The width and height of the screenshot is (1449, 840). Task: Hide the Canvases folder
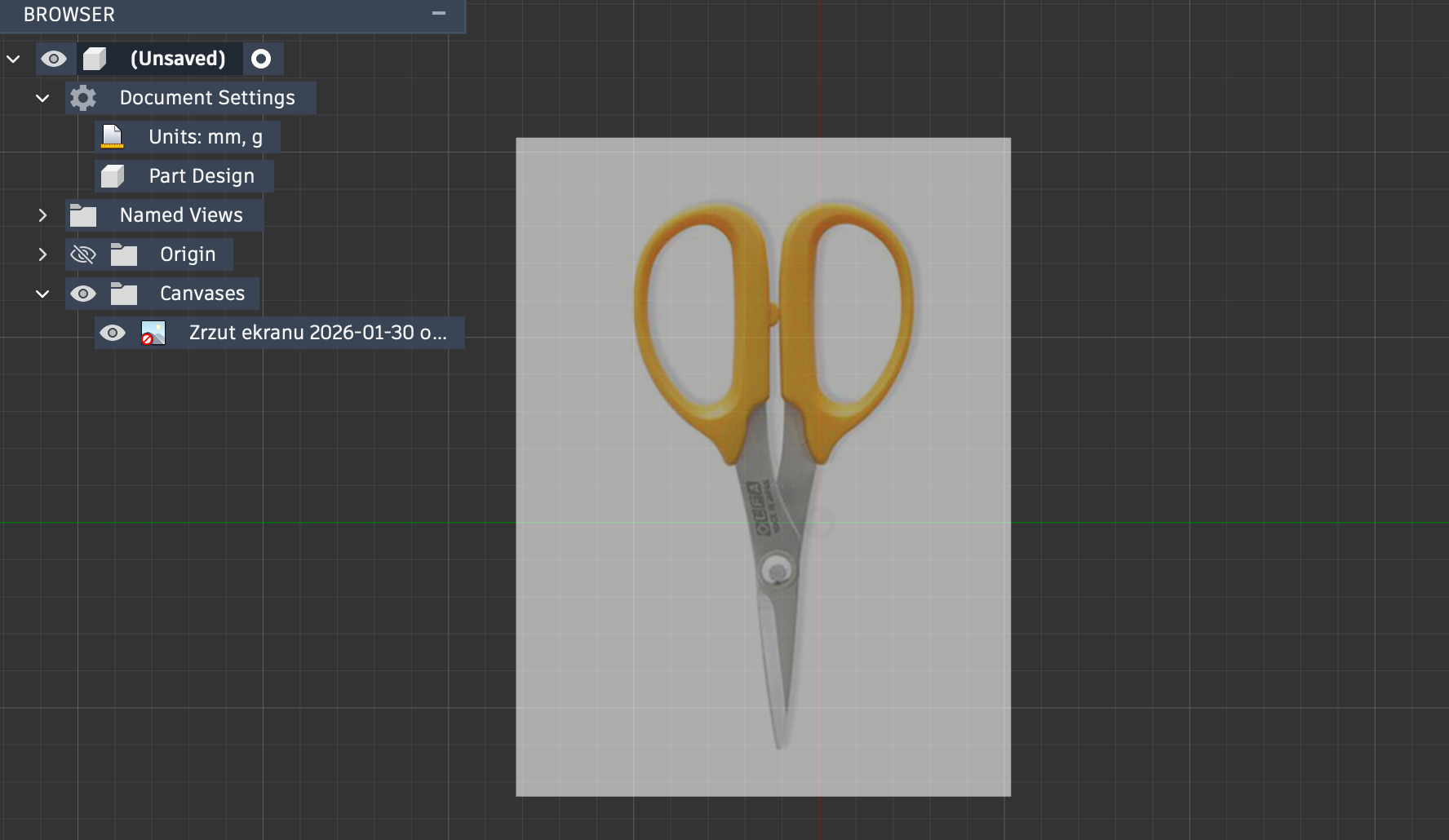83,294
